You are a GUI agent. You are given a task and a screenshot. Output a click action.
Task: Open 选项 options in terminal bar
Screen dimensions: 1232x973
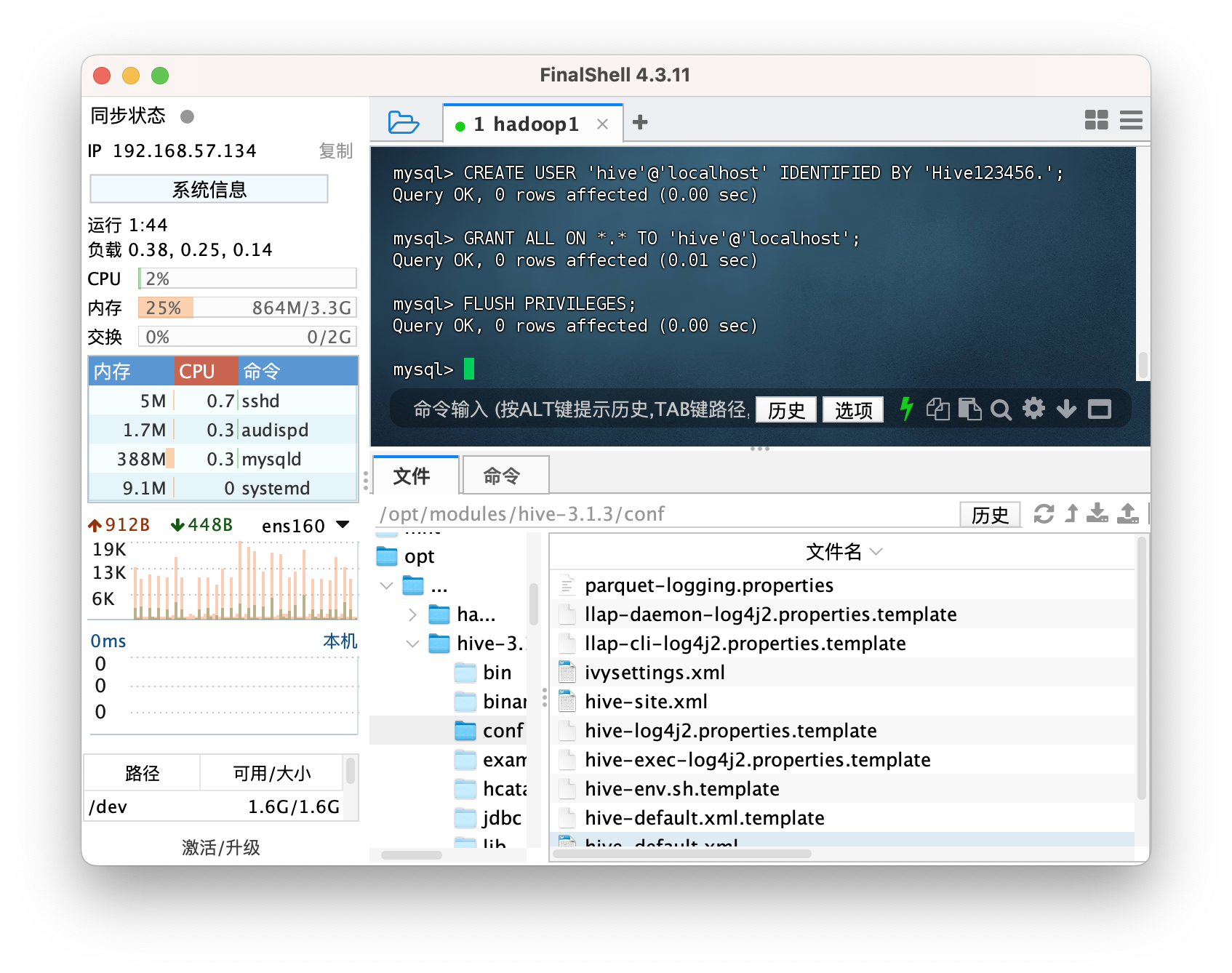853,410
